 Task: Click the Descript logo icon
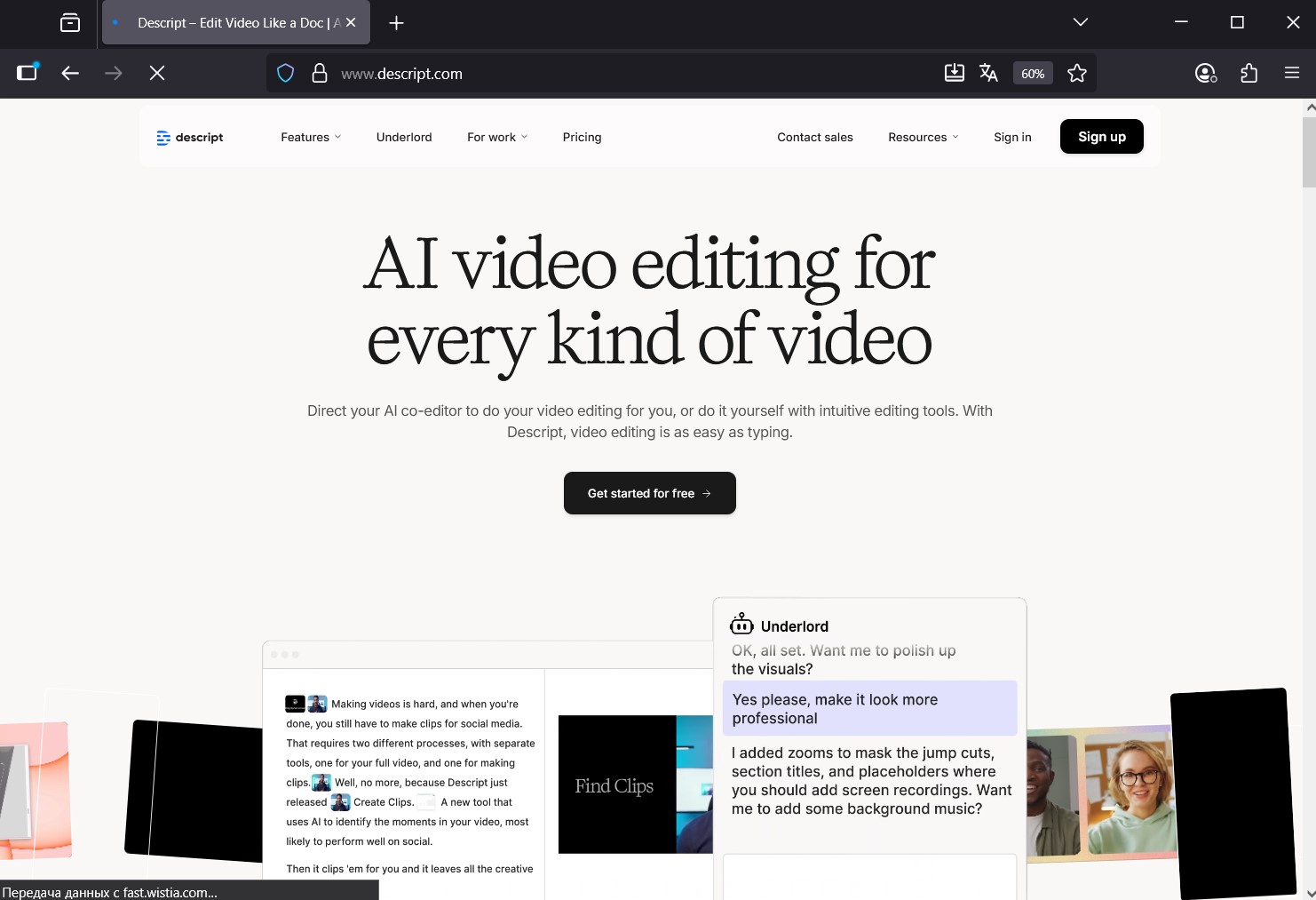coord(163,137)
